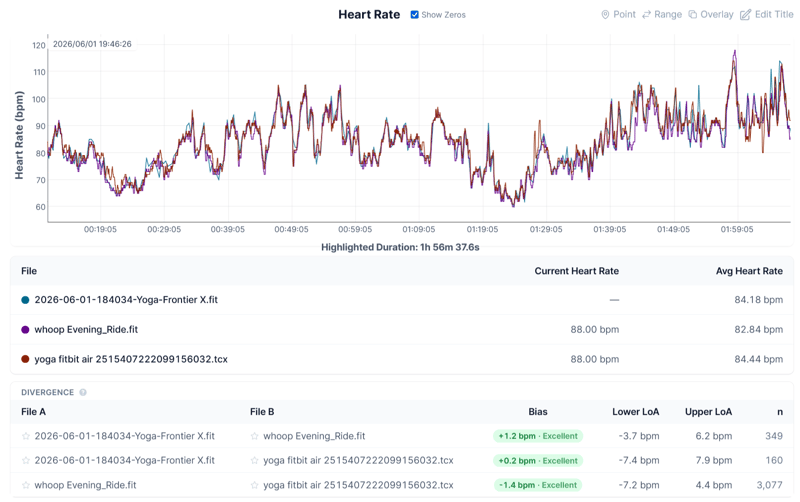Select 2026-06-01-184034-Yoga-Frontier X.fit file row
This screenshot has height=502, width=800.
coord(402,300)
